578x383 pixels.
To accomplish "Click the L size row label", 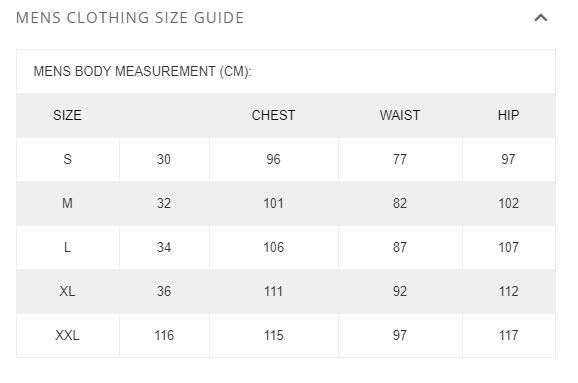I will 67,247.
